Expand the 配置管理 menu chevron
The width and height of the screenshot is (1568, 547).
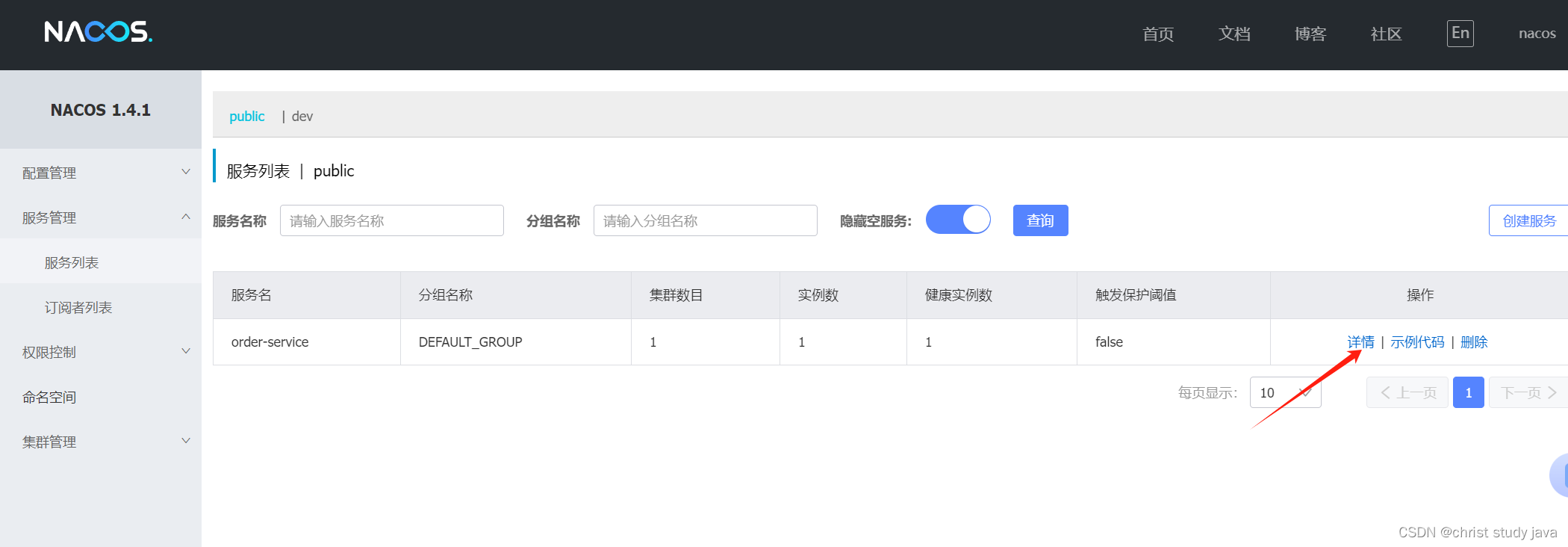(186, 172)
